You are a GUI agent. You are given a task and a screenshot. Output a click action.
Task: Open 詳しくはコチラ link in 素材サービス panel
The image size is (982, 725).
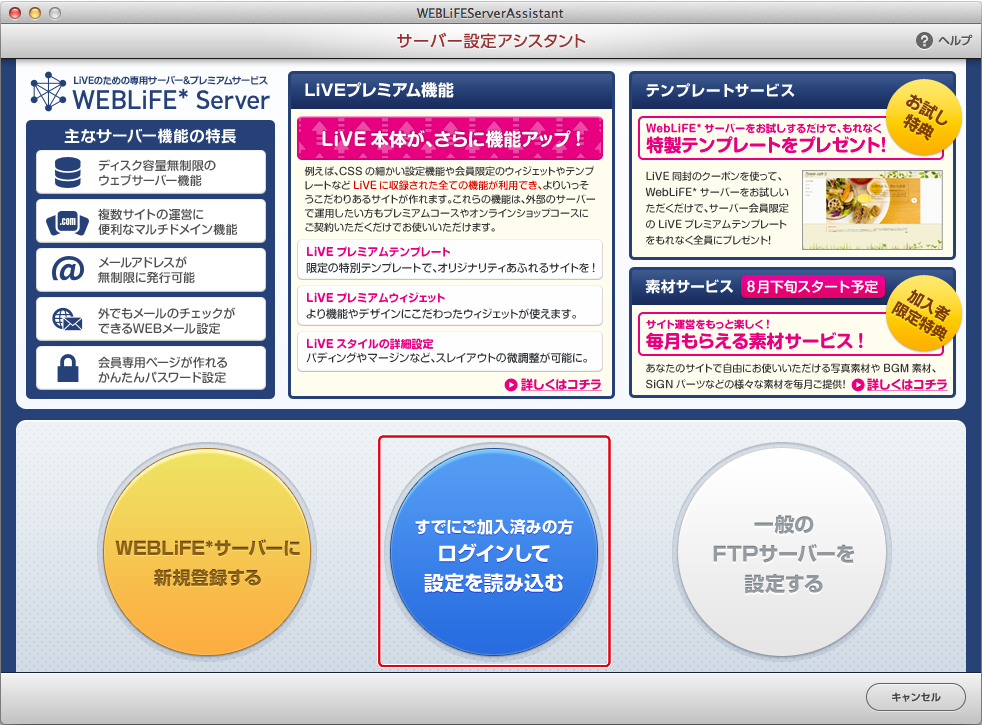click(907, 385)
